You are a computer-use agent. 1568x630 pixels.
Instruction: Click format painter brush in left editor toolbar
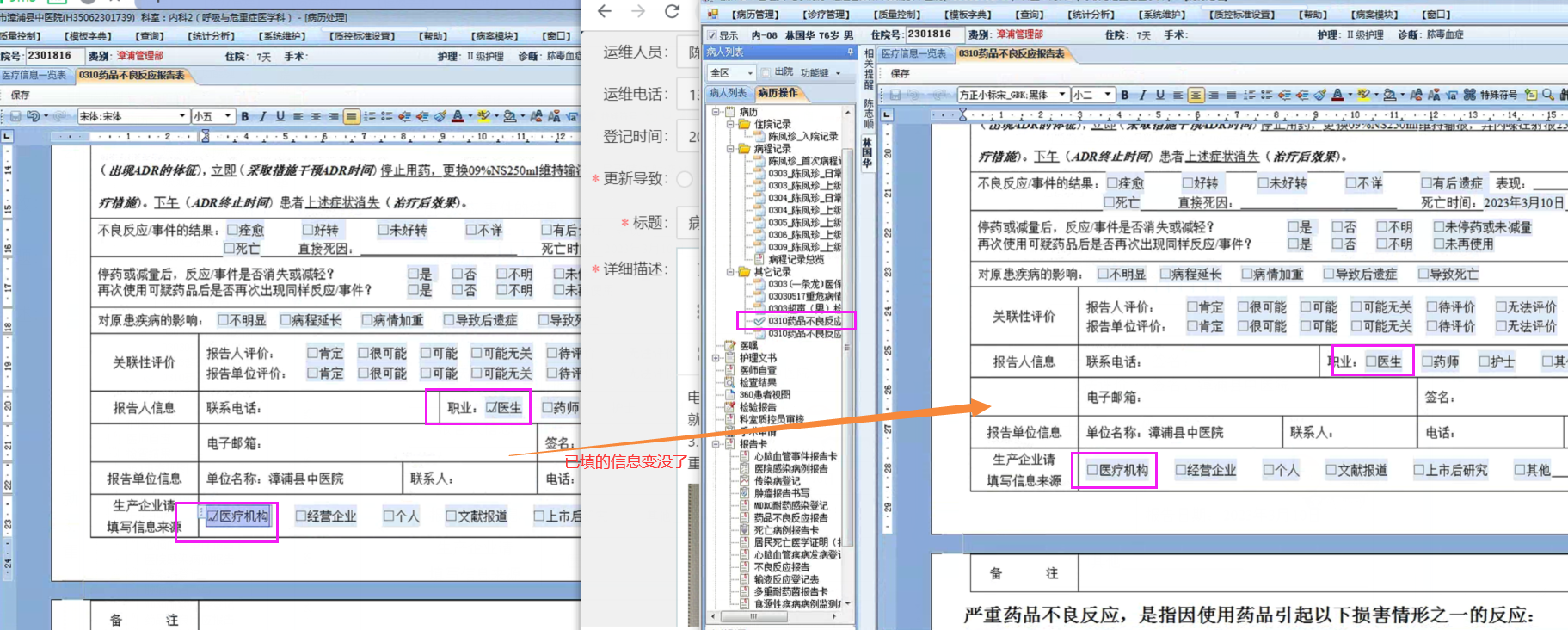pyautogui.click(x=440, y=116)
